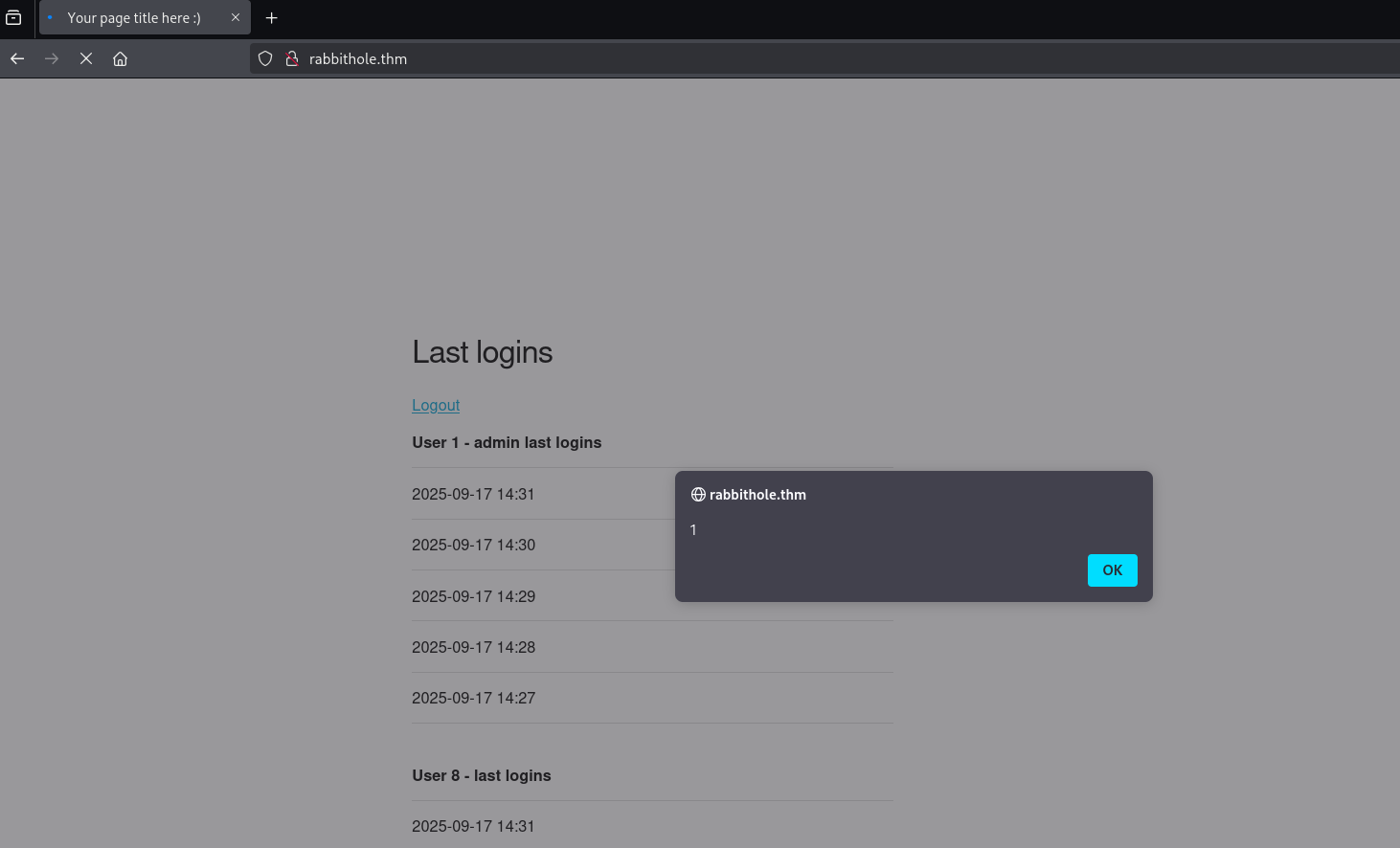Viewport: 1400px width, 848px height.
Task: Select the "Your page title here :)" tab
Action: point(134,18)
